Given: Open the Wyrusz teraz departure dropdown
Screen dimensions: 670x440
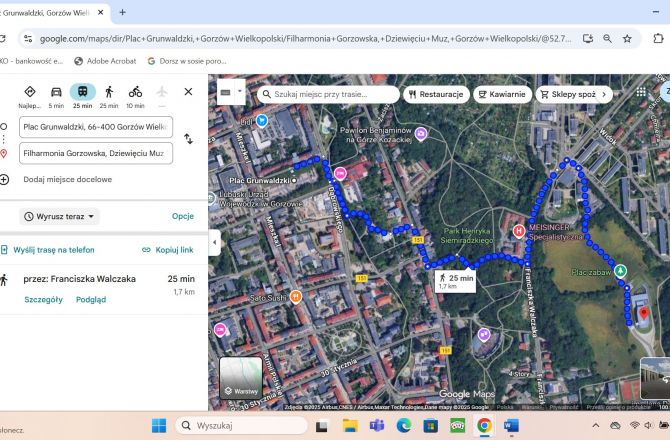Looking at the screenshot, I should click(x=59, y=217).
